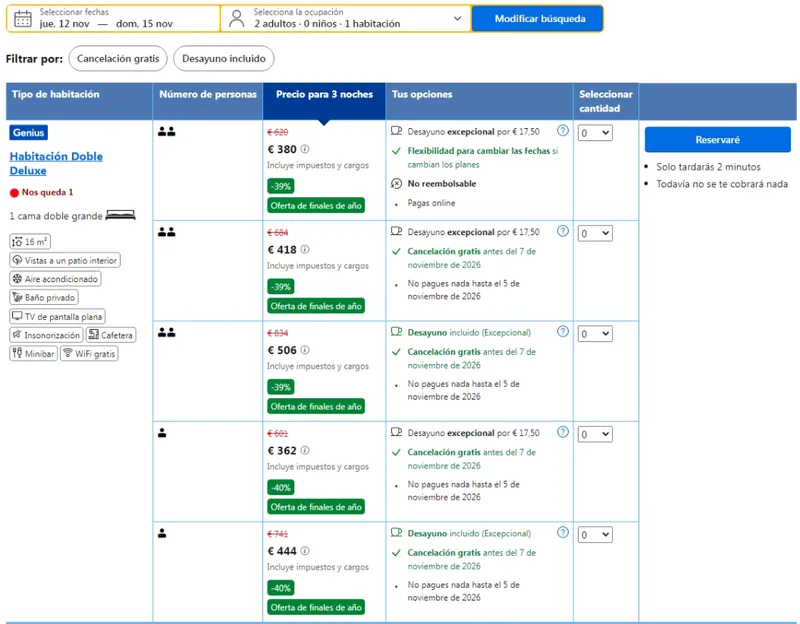Click the Precio para 3 noches column header
Image resolution: width=800 pixels, height=624 pixels.
point(324,101)
